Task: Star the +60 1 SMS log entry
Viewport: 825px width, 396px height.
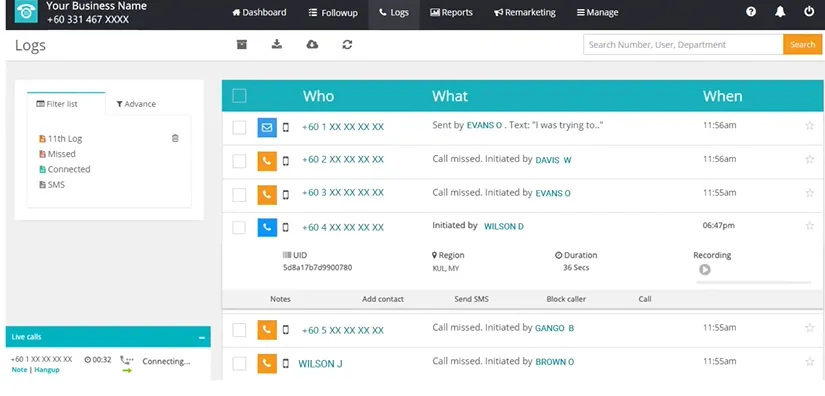Action: tap(810, 126)
